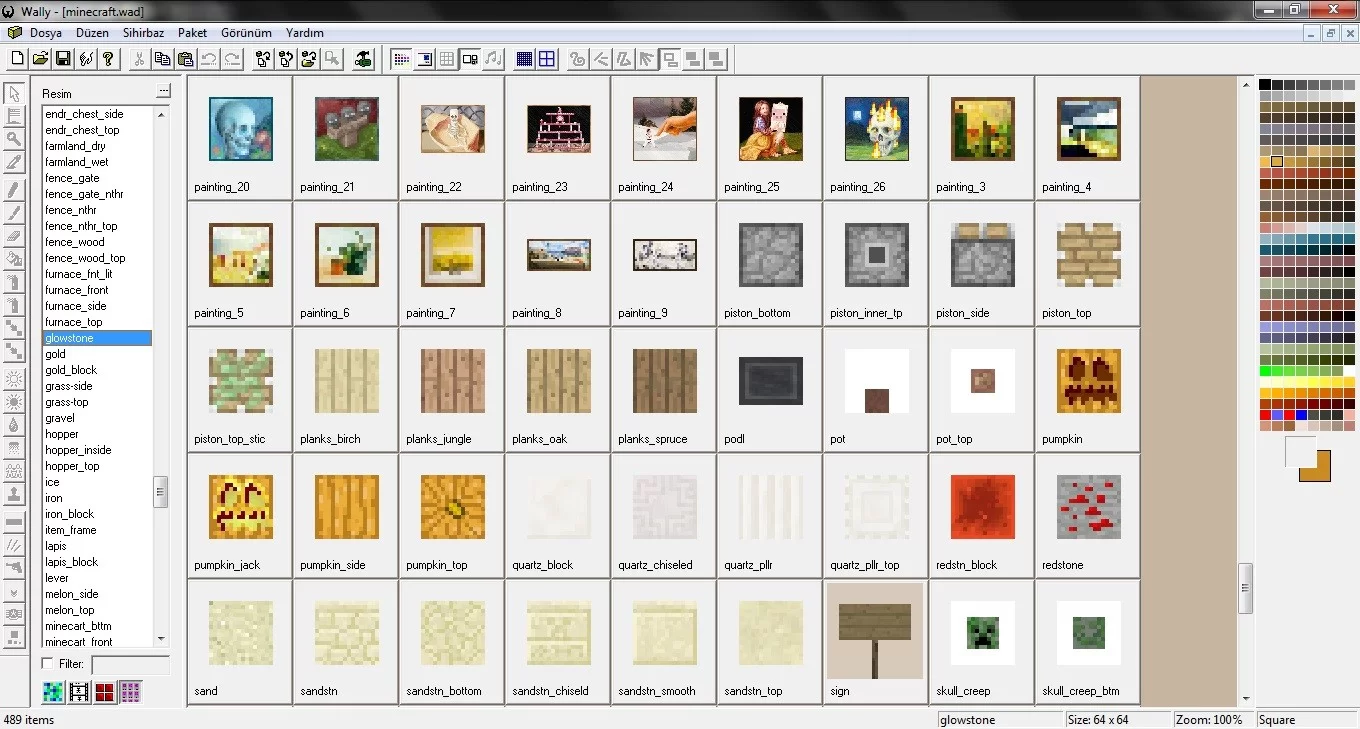Select the bright green palette swatch
The image size is (1360, 729).
[1265, 371]
